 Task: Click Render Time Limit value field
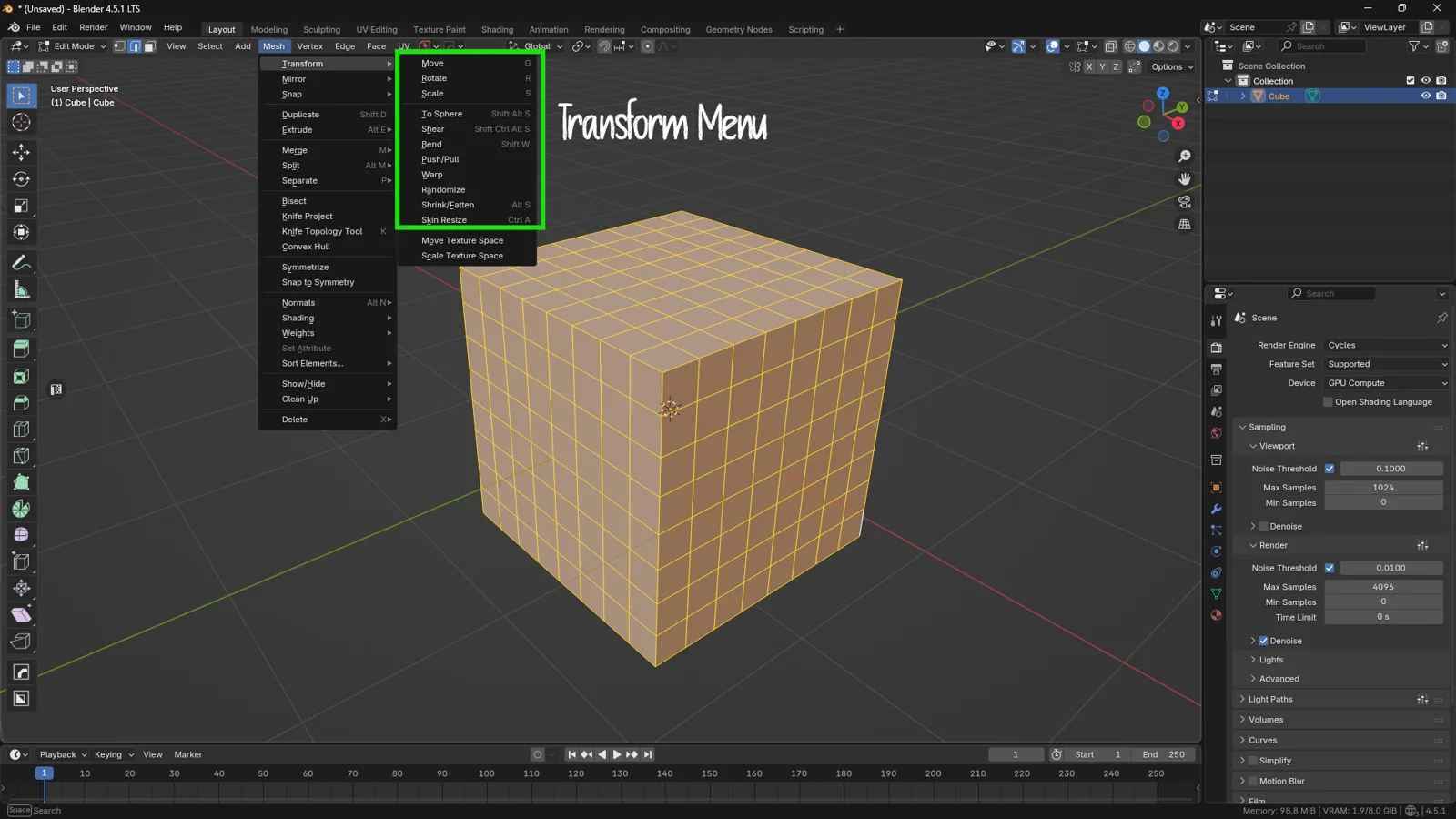click(x=1383, y=617)
